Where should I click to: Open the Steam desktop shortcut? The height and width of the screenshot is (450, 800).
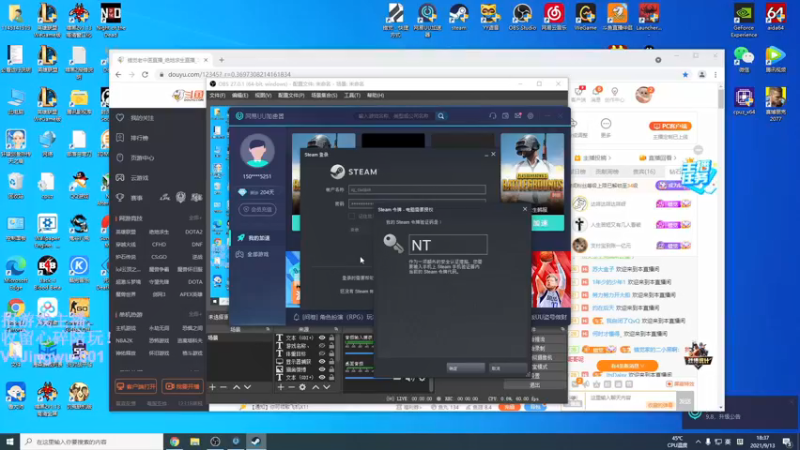459,17
